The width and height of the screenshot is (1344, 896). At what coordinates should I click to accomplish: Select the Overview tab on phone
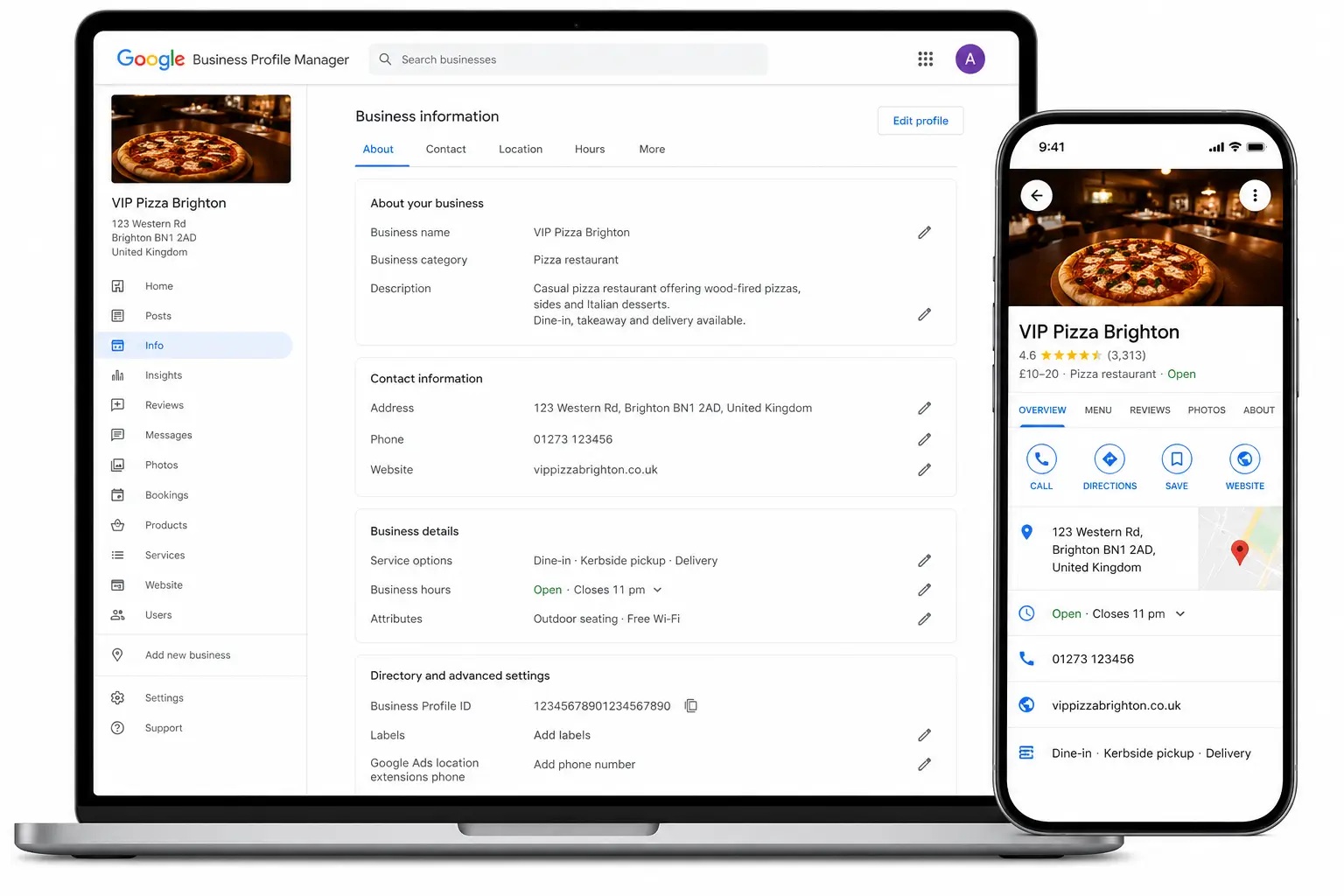click(1042, 410)
